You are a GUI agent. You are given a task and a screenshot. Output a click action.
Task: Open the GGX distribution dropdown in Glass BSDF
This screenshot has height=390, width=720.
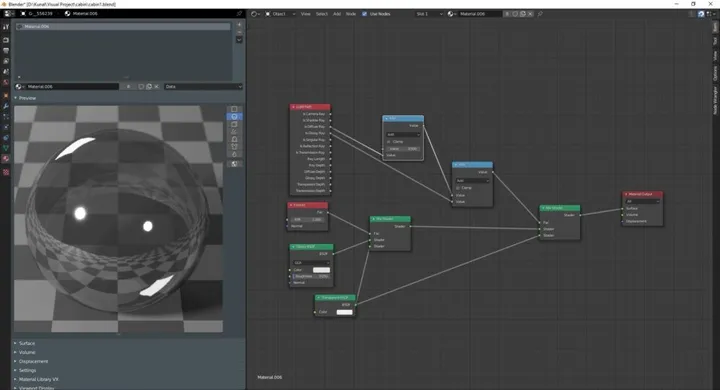pyautogui.click(x=311, y=262)
